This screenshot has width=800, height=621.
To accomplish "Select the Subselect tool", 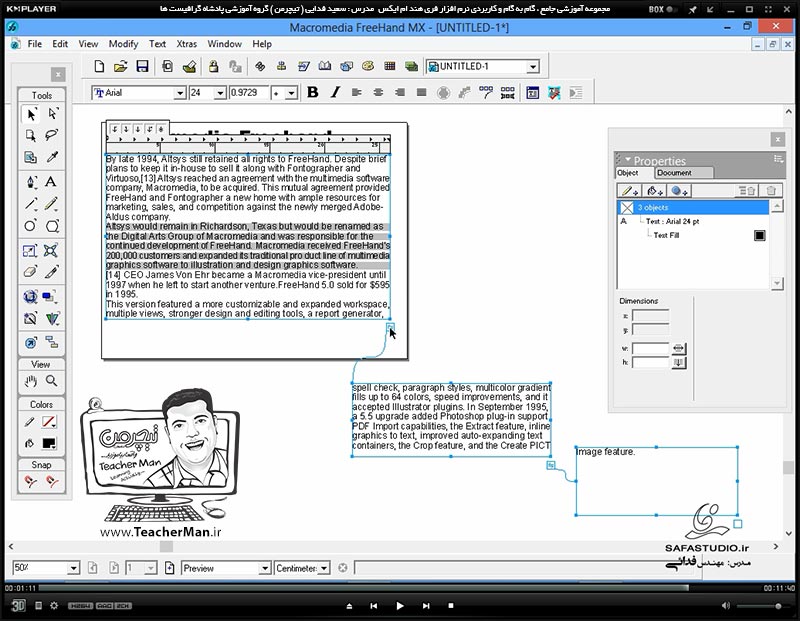I will [52, 114].
